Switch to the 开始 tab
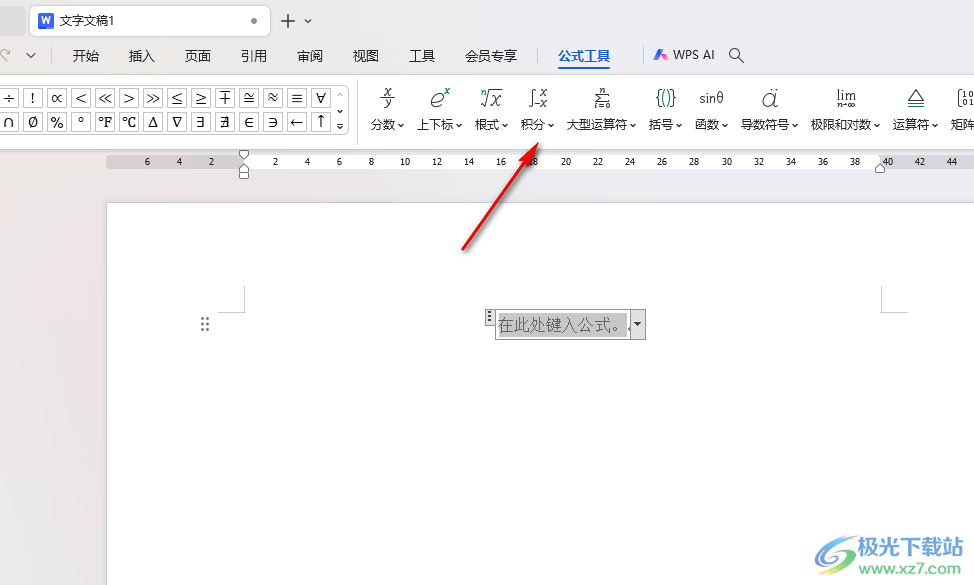Screen dimensions: 974x585 point(86,56)
